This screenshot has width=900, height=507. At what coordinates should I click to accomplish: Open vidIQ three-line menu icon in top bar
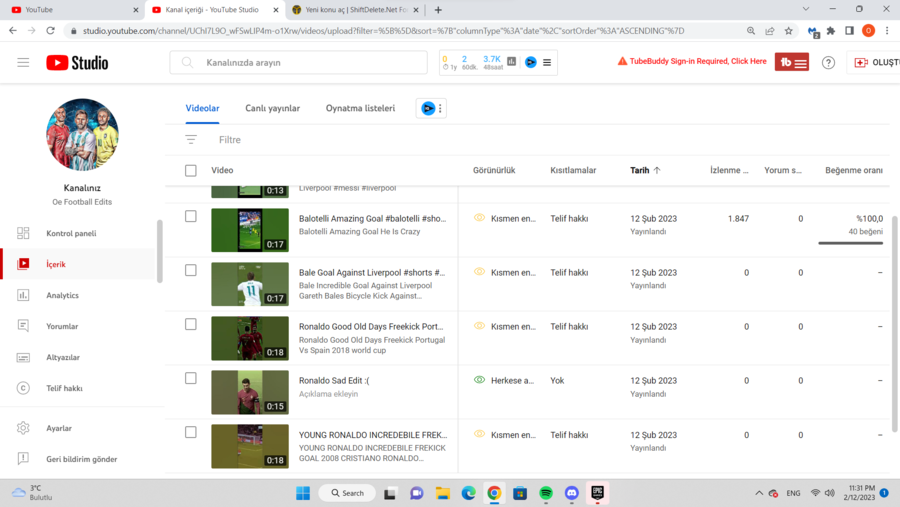547,62
